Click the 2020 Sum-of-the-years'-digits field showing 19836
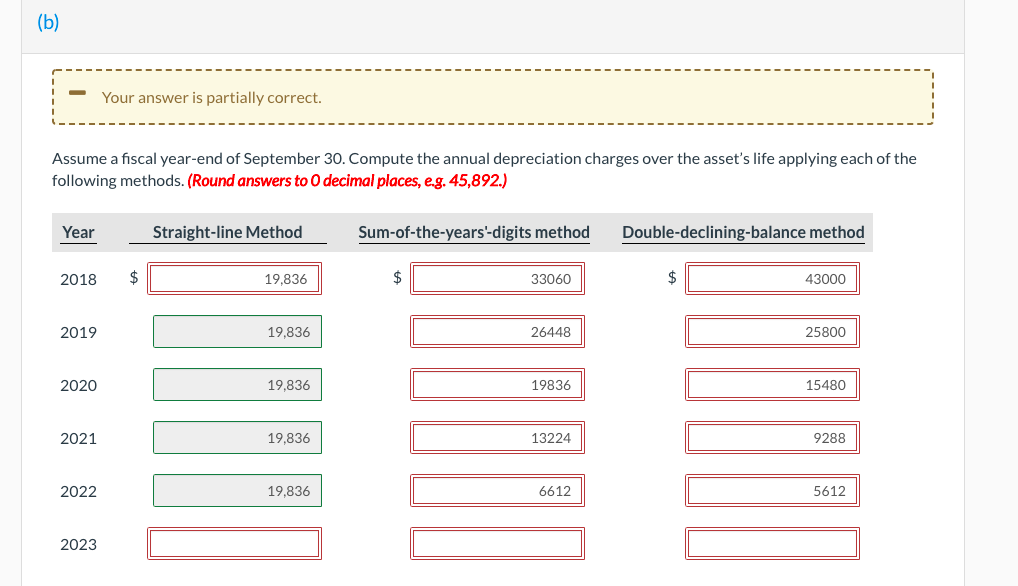Viewport: 1018px width, 586px height. (497, 385)
